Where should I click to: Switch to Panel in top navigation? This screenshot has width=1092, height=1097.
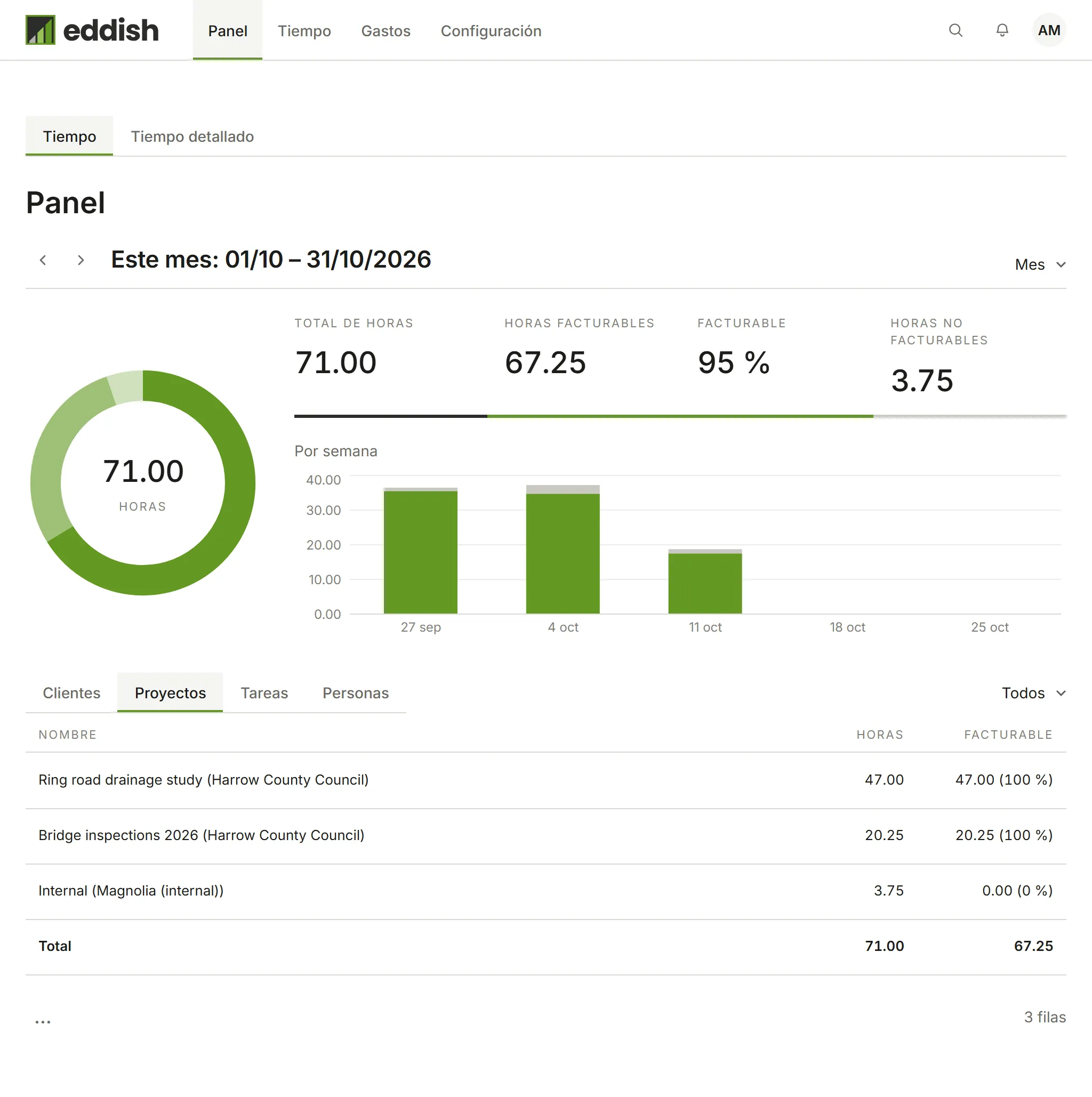click(228, 30)
